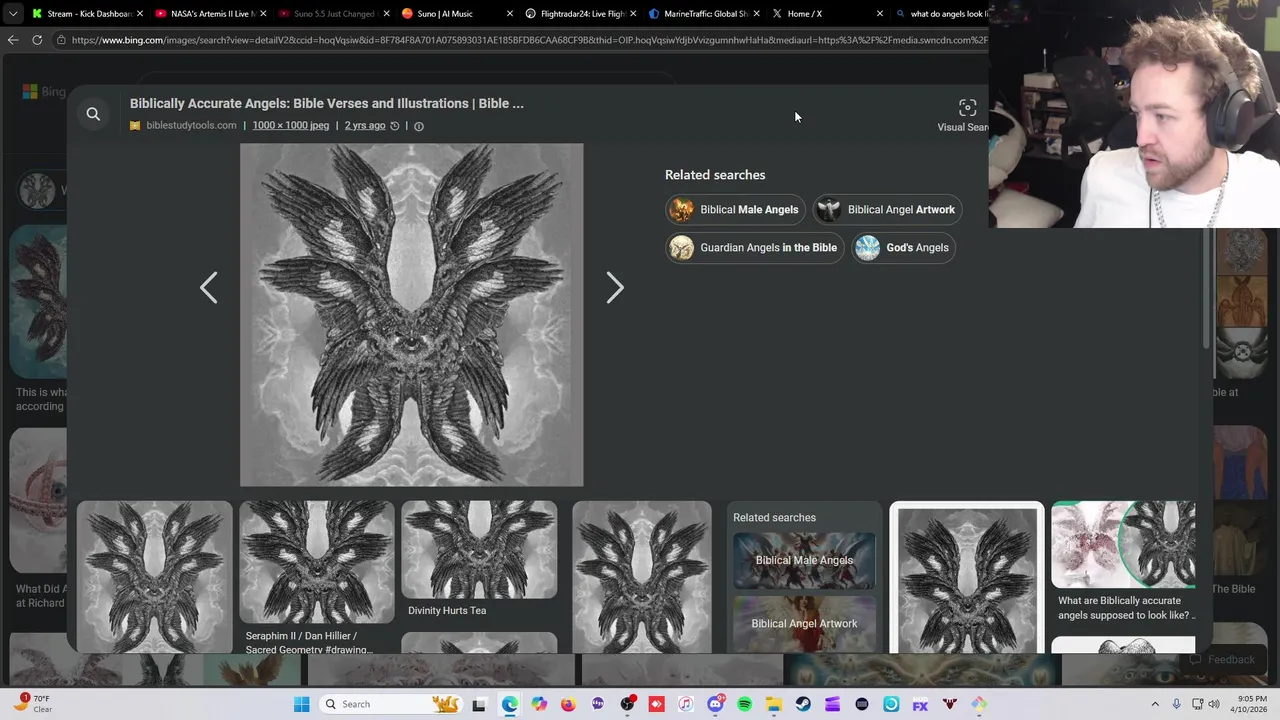
Task: Open Task View from the taskbar
Action: pos(479,704)
